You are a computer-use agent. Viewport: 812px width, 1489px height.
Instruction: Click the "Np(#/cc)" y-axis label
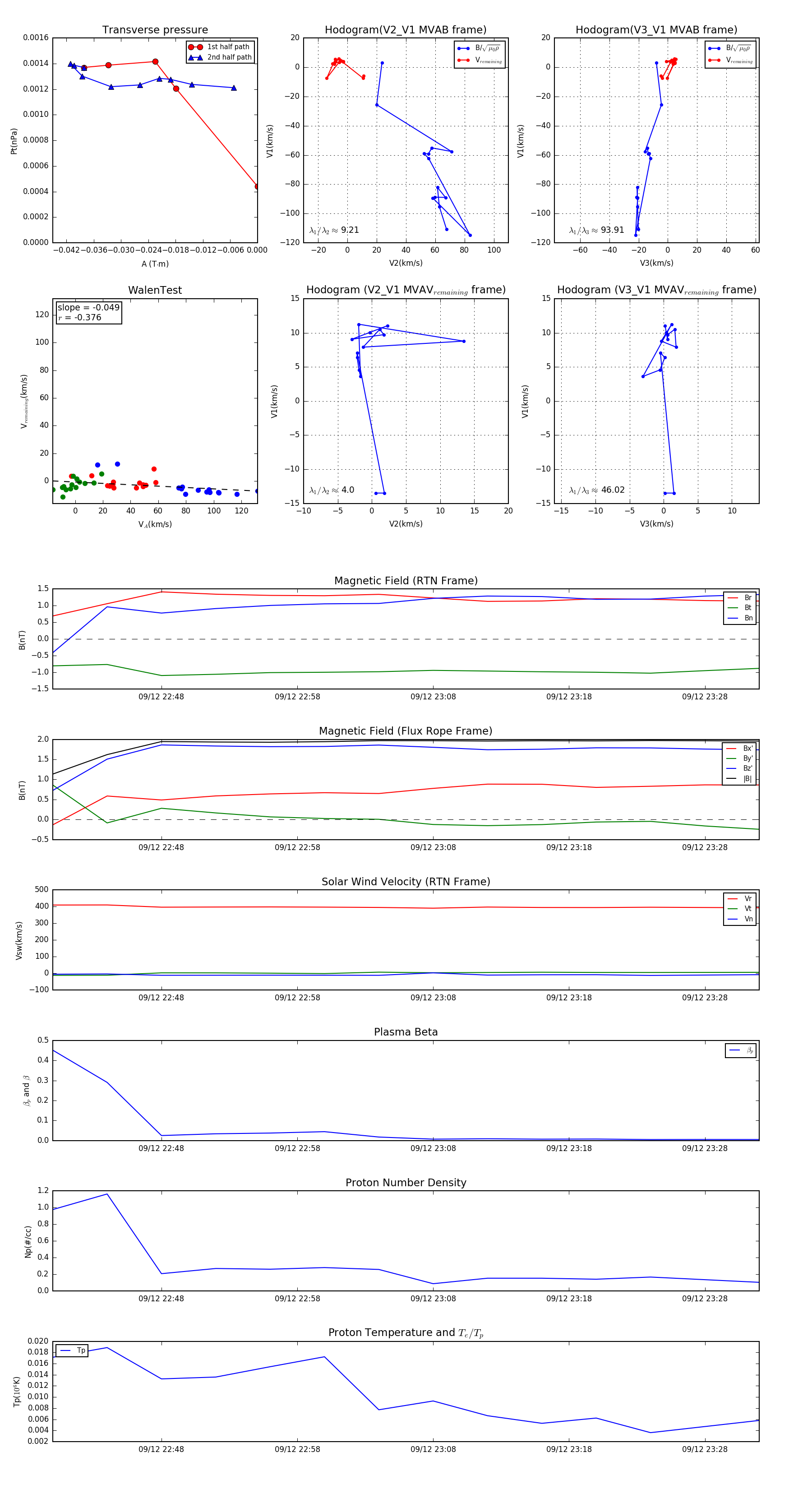point(28,1242)
